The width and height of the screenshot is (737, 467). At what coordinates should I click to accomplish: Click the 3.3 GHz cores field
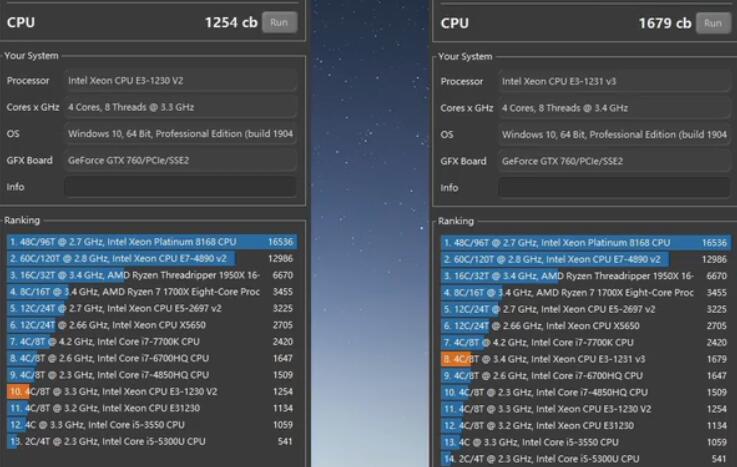[x=180, y=107]
